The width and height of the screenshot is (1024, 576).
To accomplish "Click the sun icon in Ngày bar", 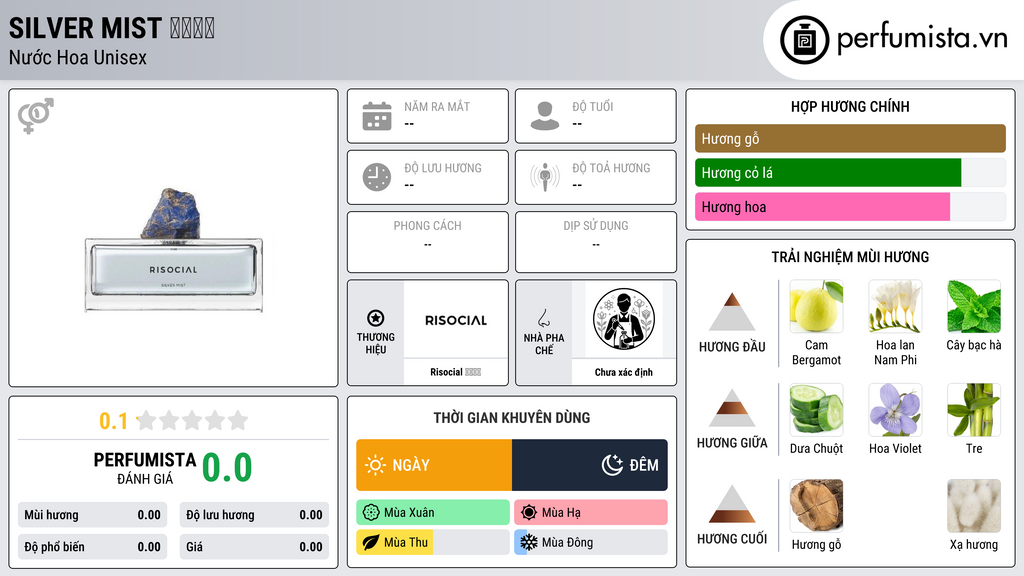I will click(376, 465).
